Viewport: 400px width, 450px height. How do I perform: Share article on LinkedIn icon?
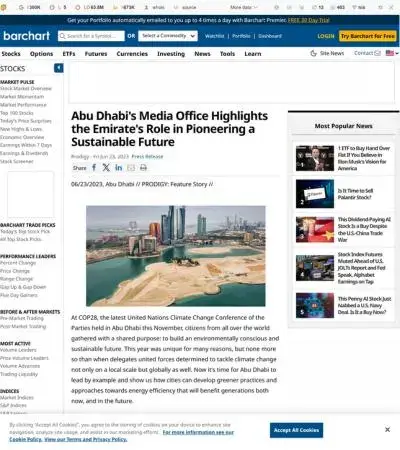(x=119, y=168)
